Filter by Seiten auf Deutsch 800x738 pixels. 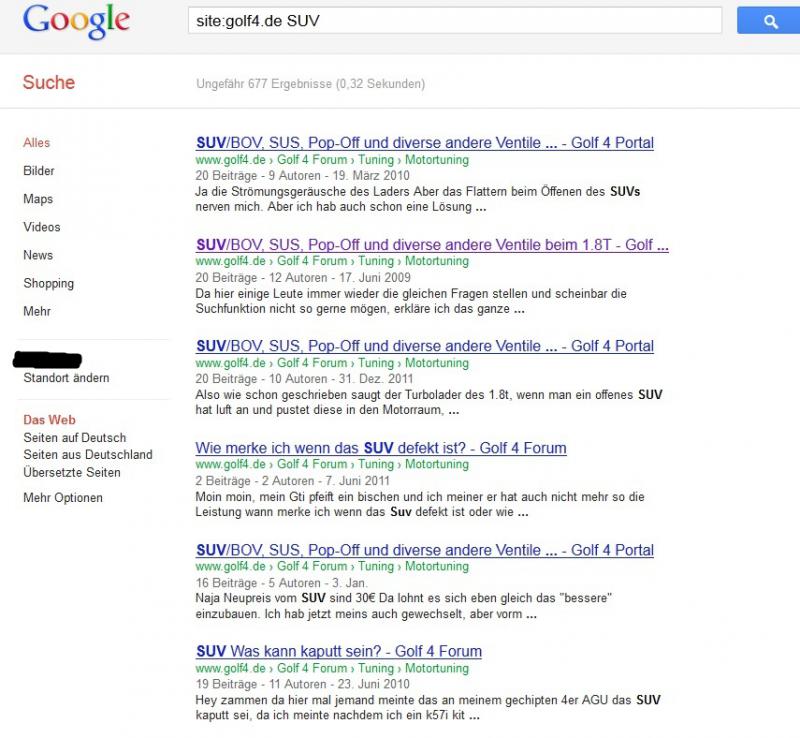(74, 438)
